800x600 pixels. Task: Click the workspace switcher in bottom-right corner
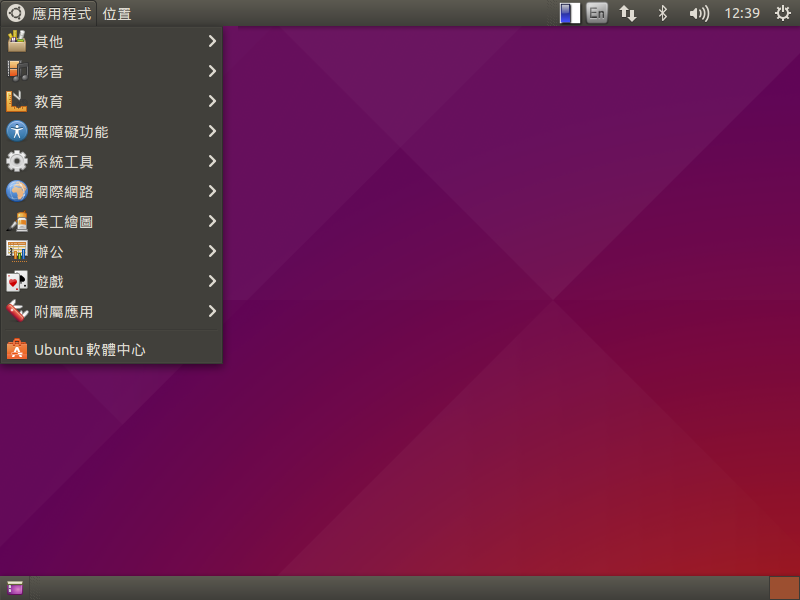[x=783, y=588]
